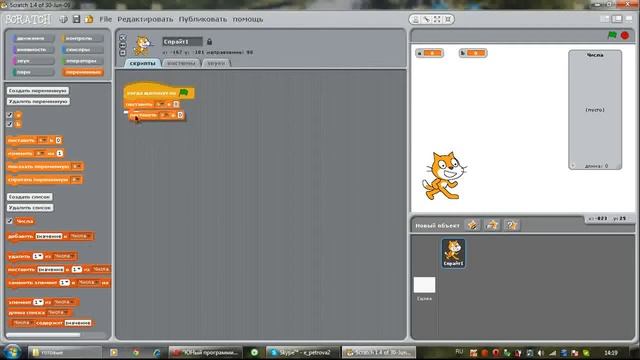The height and width of the screenshot is (360, 640).
Task: Open list dropdown in 'длина списка' block
Action: (x=58, y=313)
